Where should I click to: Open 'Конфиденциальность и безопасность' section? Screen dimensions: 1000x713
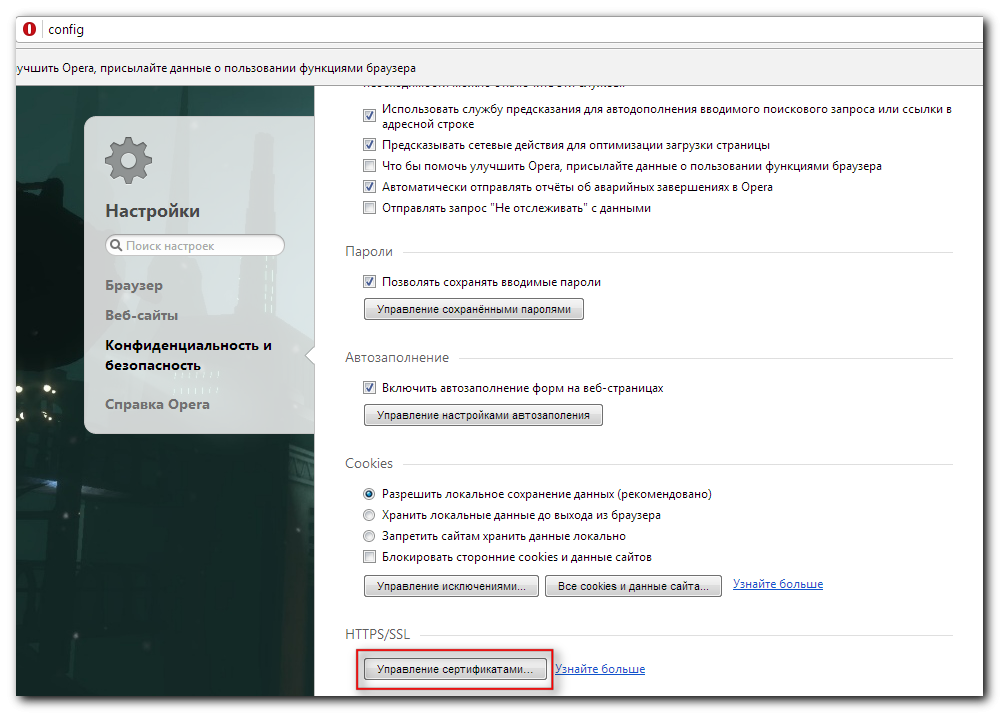(x=188, y=355)
